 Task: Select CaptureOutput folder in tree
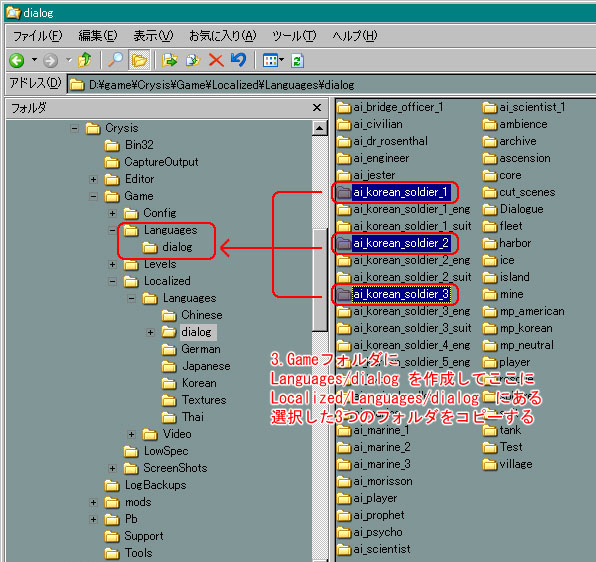pos(151,162)
